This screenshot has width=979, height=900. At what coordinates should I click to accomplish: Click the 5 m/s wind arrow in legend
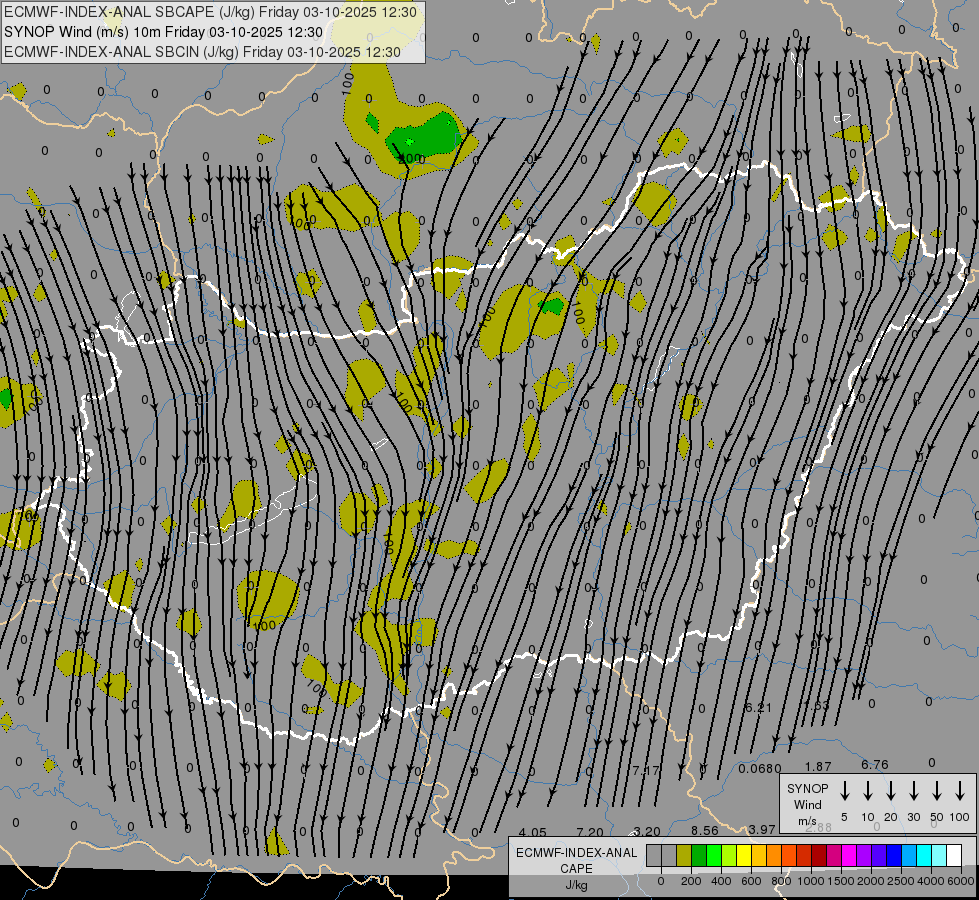[x=845, y=792]
